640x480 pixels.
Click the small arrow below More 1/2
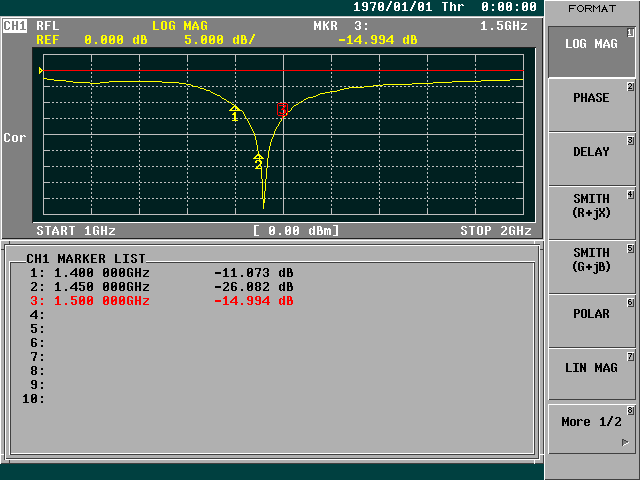[625, 442]
